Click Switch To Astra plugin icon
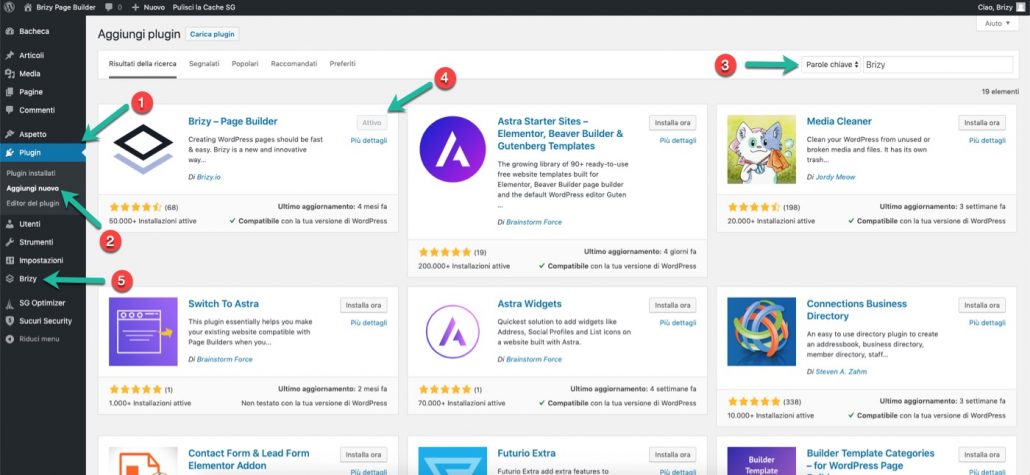This screenshot has width=1030, height=475. pyautogui.click(x=143, y=332)
